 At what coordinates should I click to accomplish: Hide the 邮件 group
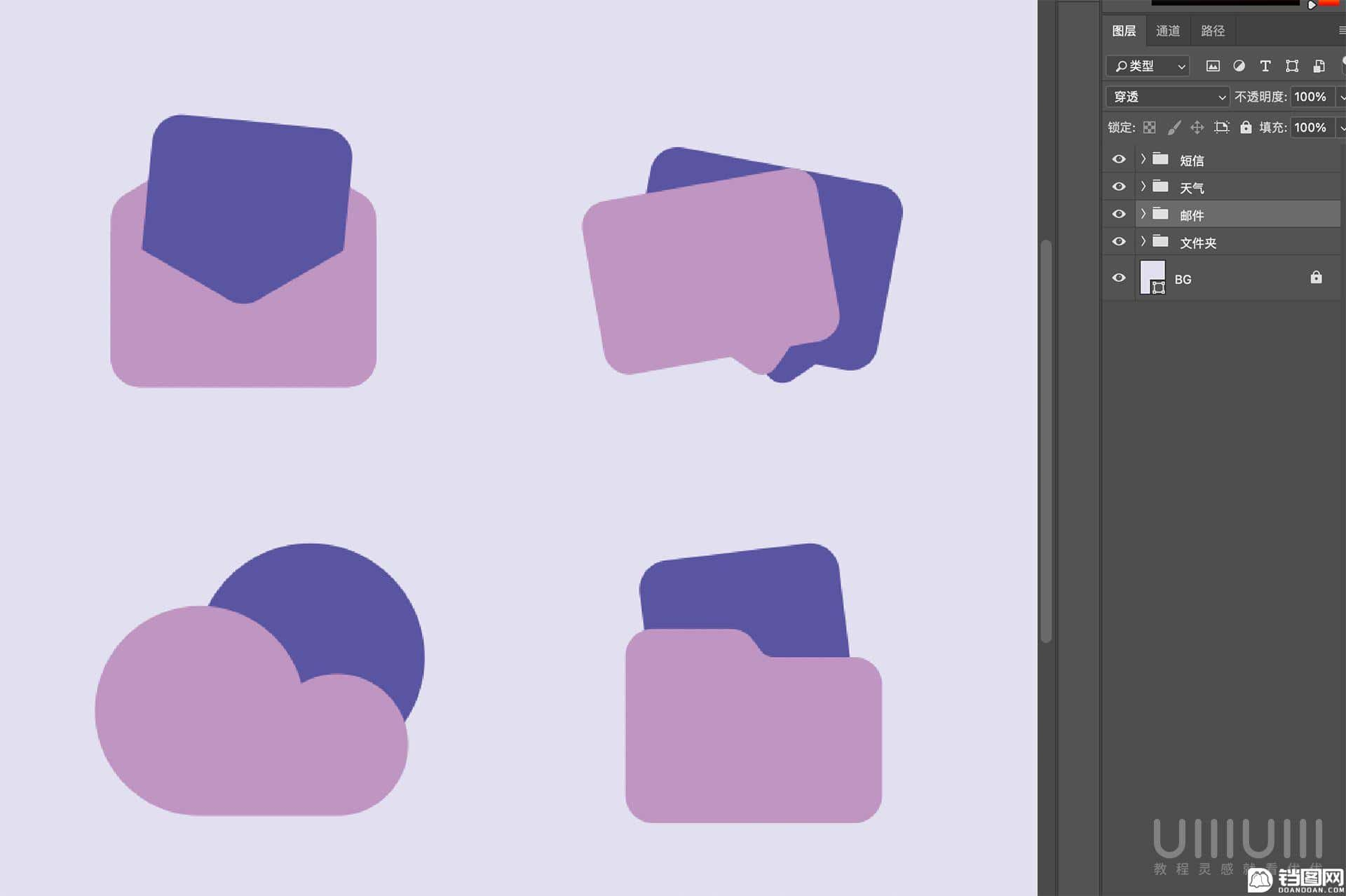coord(1119,214)
